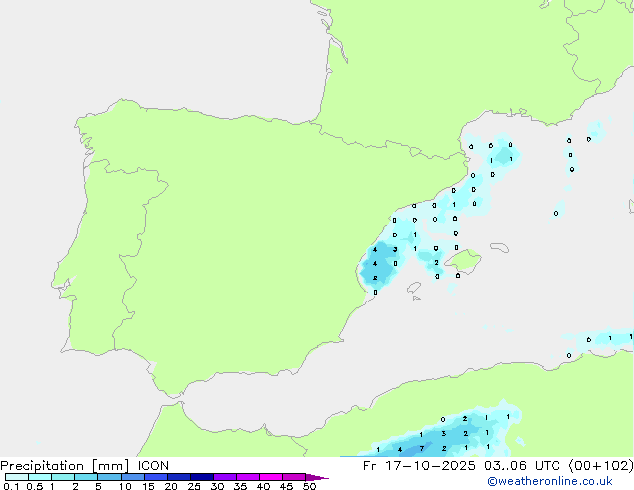Pick the 35 to 40 purple legend swatch
This screenshot has width=634, height=490.
point(247,477)
